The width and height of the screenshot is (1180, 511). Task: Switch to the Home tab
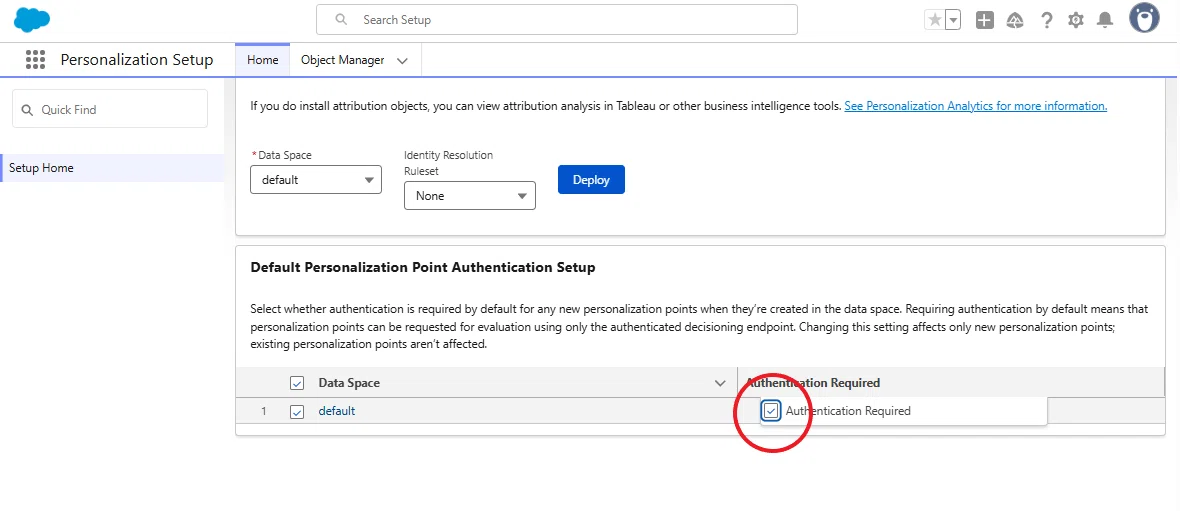coord(263,59)
